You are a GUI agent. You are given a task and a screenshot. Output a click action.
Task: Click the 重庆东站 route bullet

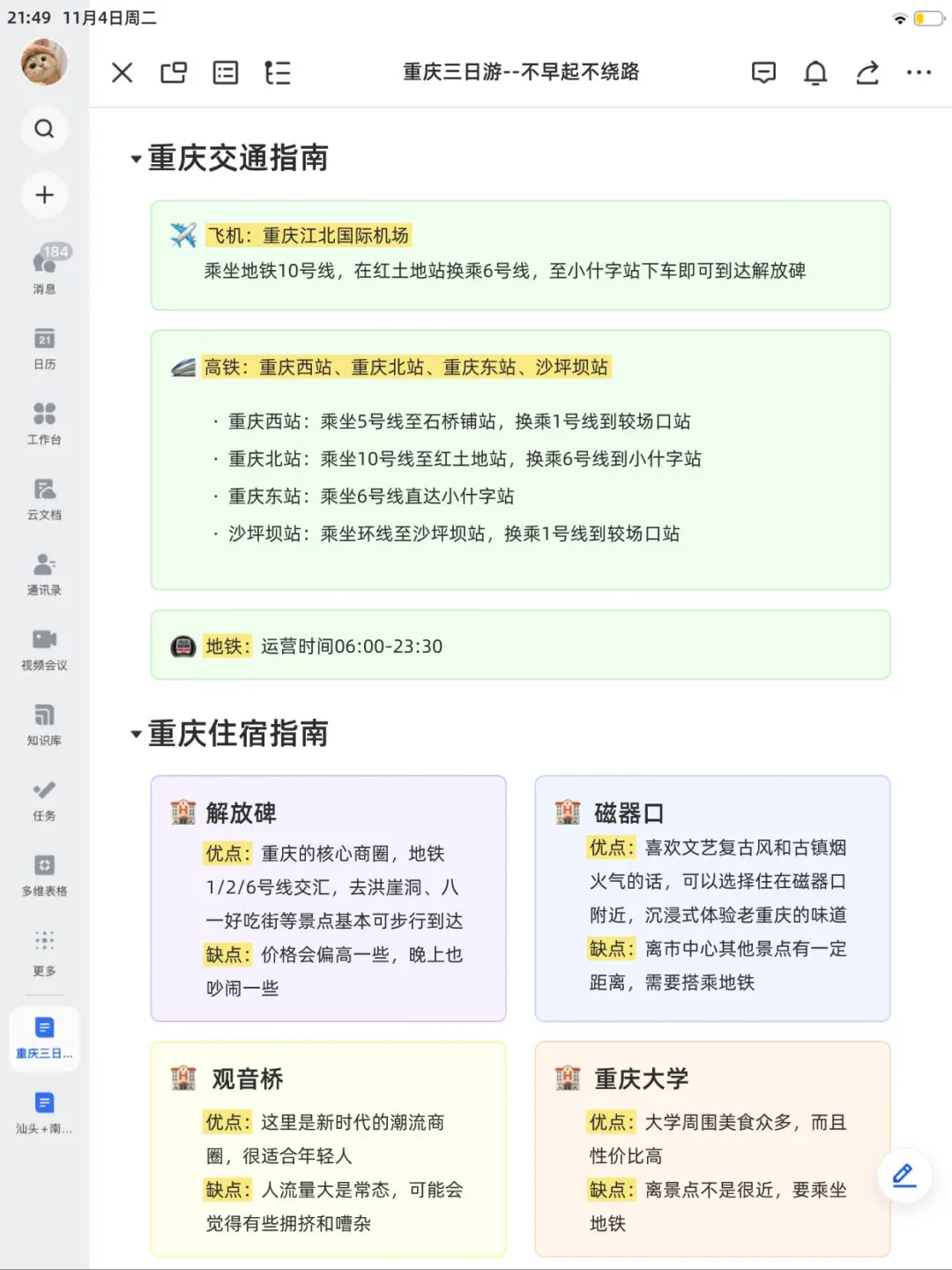click(x=371, y=497)
